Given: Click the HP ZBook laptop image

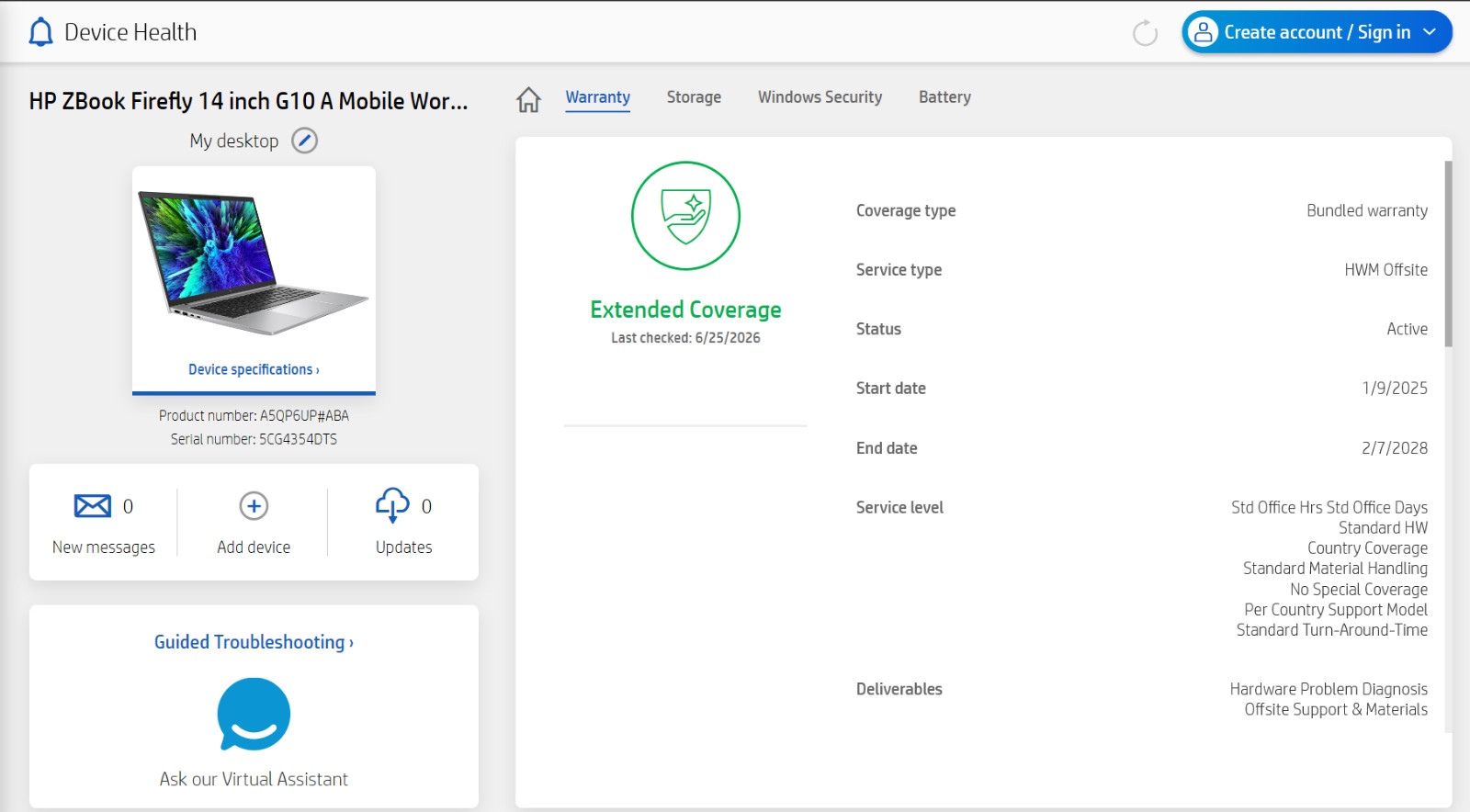Looking at the screenshot, I should [x=253, y=263].
